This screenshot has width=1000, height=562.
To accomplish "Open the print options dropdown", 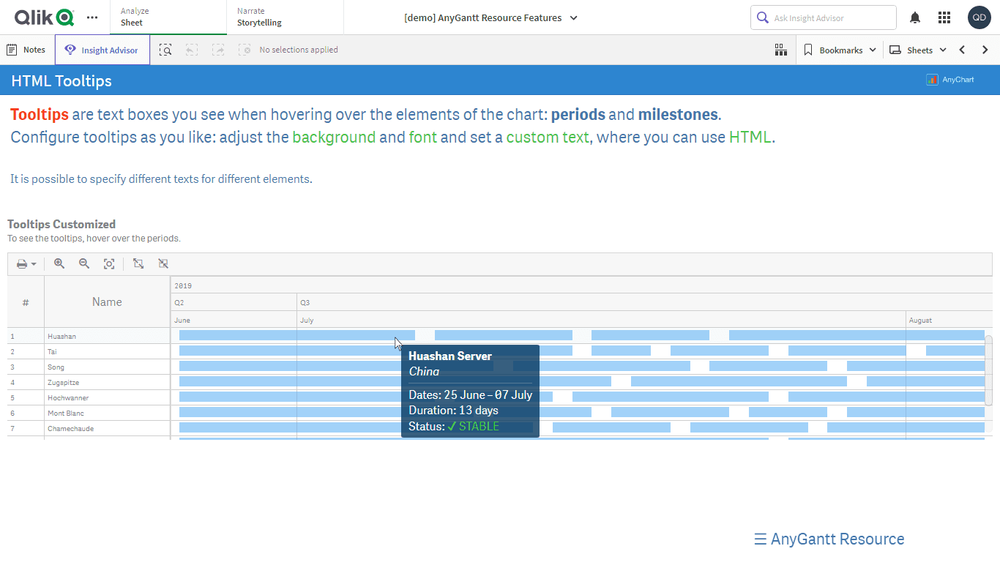I will pos(27,264).
